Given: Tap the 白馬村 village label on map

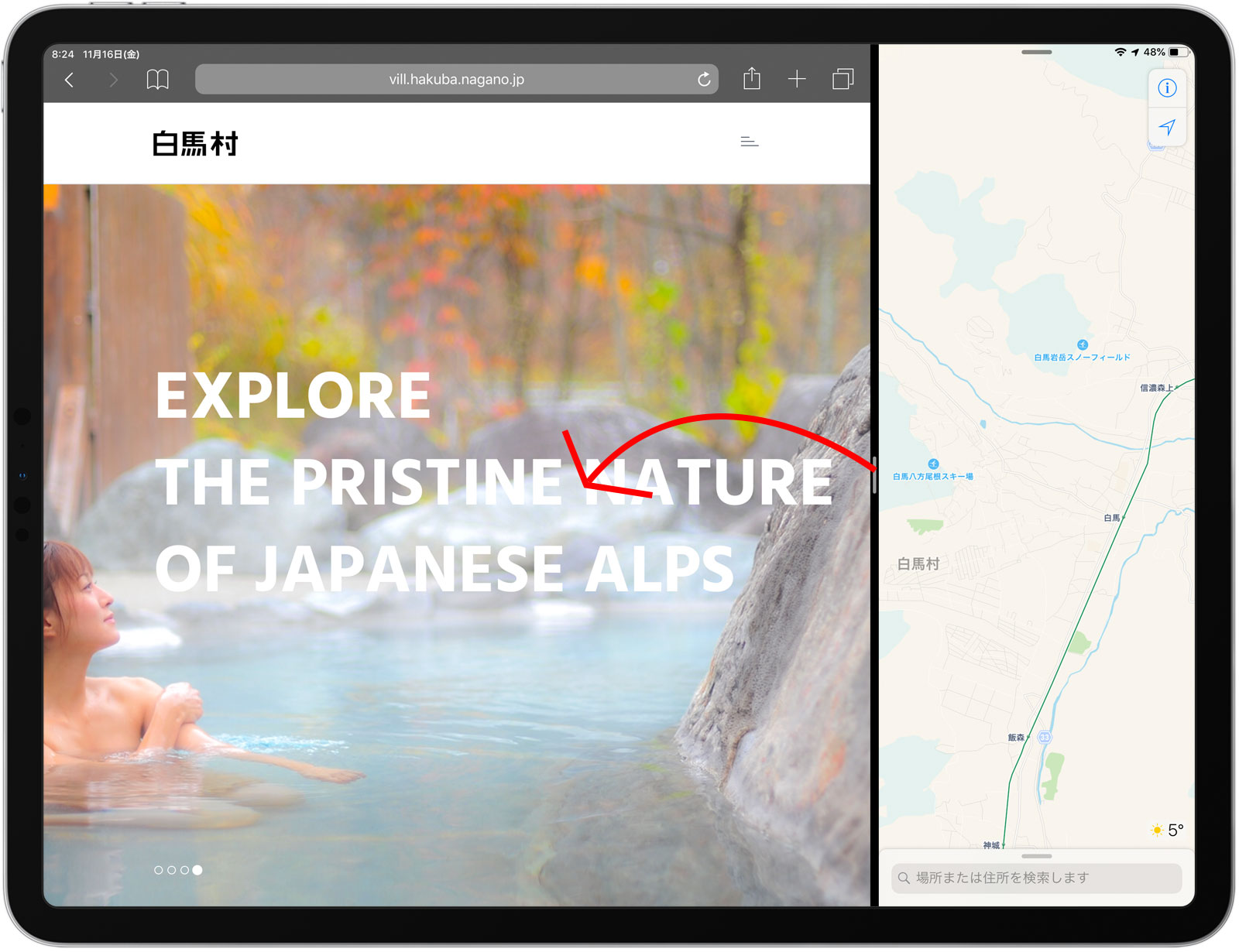Looking at the screenshot, I should pos(918,564).
